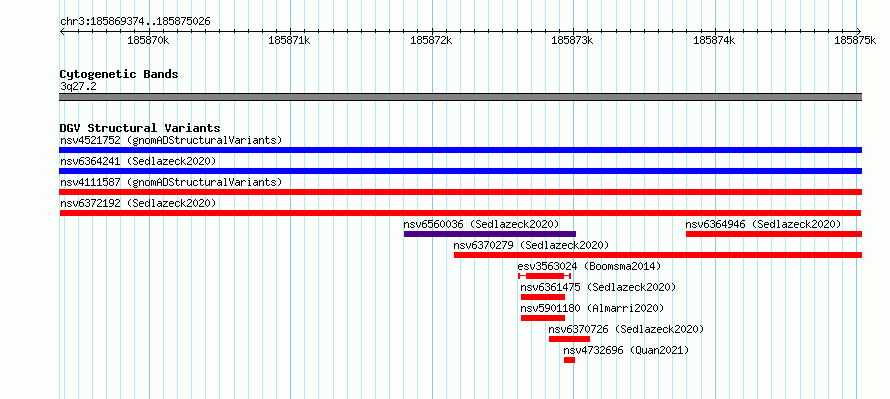The width and height of the screenshot is (890, 399).
Task: Click the nsv6370279 red variant bar
Action: (658, 255)
